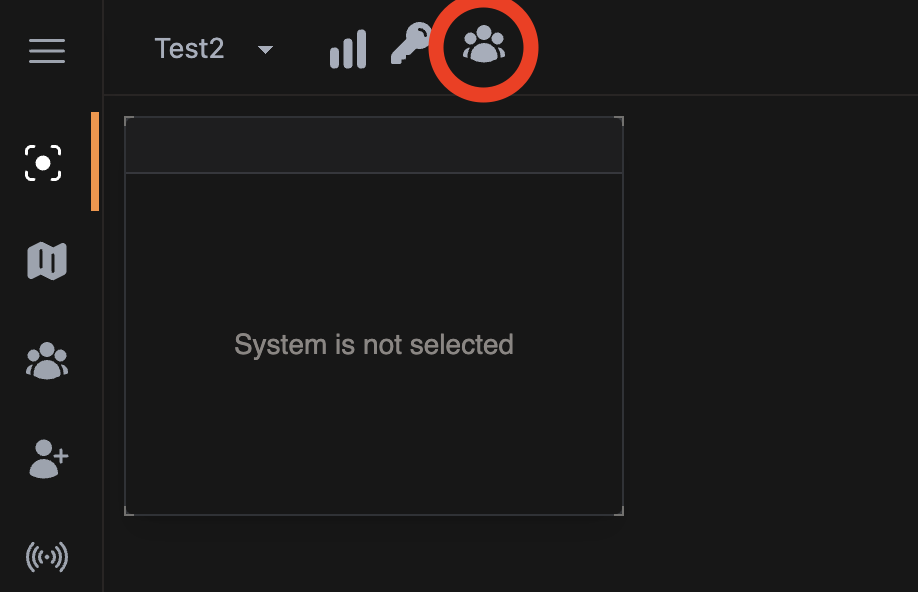Click the top-left corner handle of the panel
Viewport: 918px width, 592px height.
pyautogui.click(x=126, y=118)
